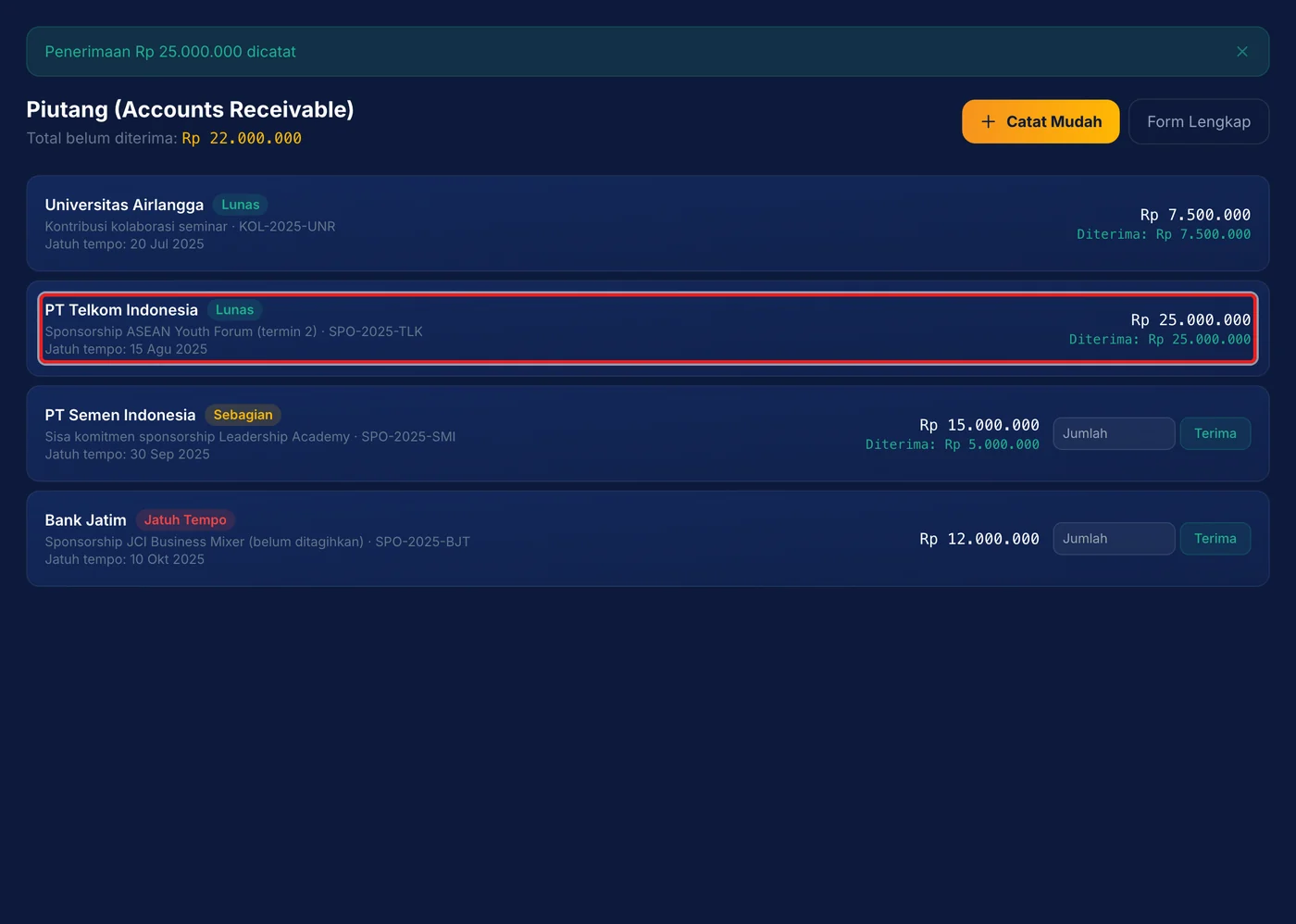The width and height of the screenshot is (1296, 924).
Task: Open the Form Lengkap button
Action: [x=1199, y=121]
